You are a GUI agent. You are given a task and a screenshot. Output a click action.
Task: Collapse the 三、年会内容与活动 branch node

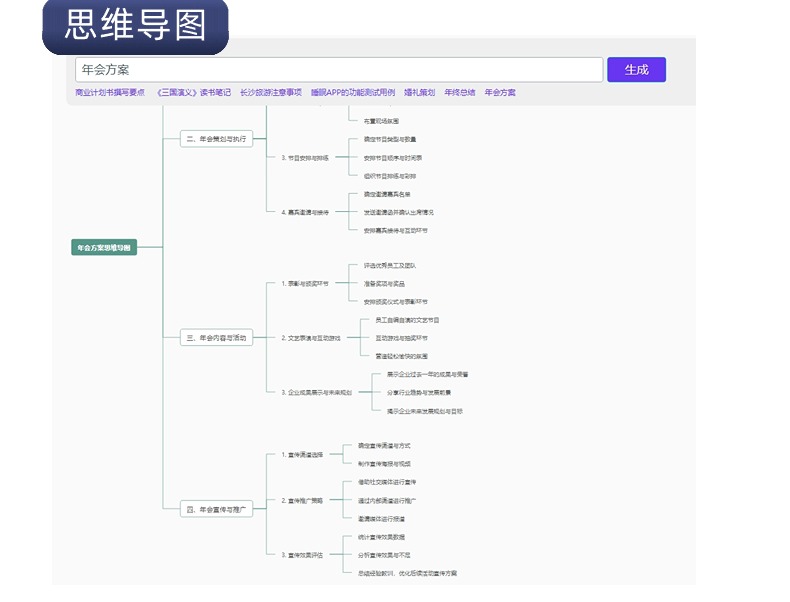[216, 338]
